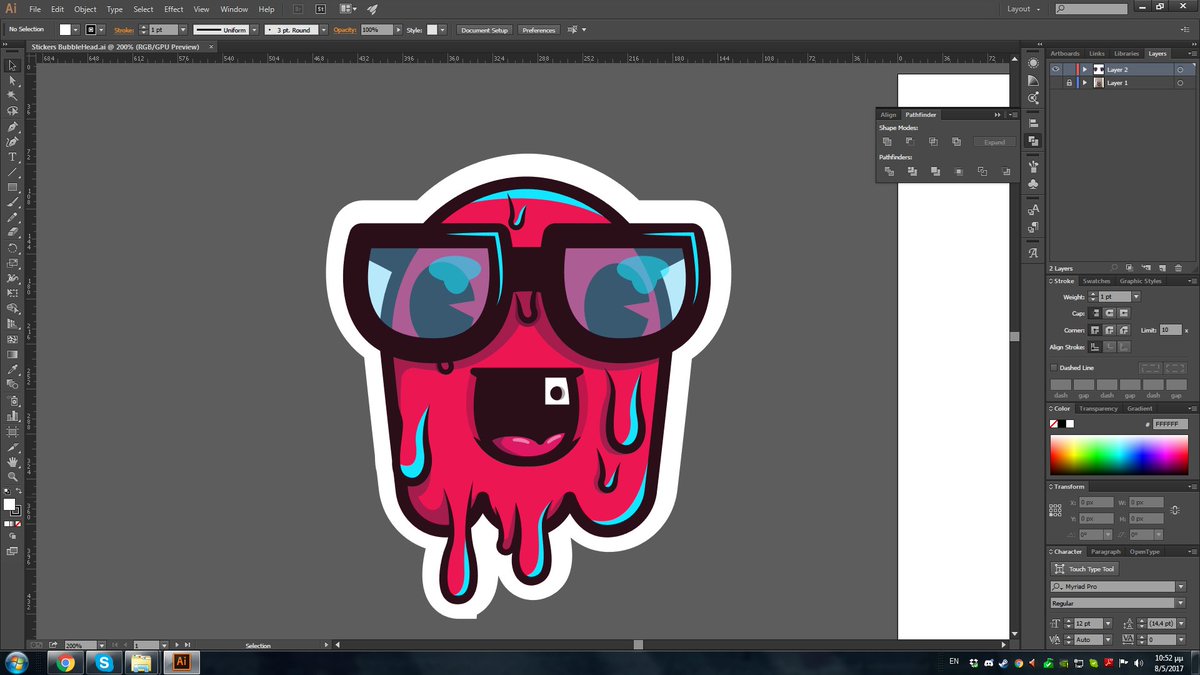Viewport: 1200px width, 675px height.
Task: Switch to the Swatches tab
Action: point(1096,281)
